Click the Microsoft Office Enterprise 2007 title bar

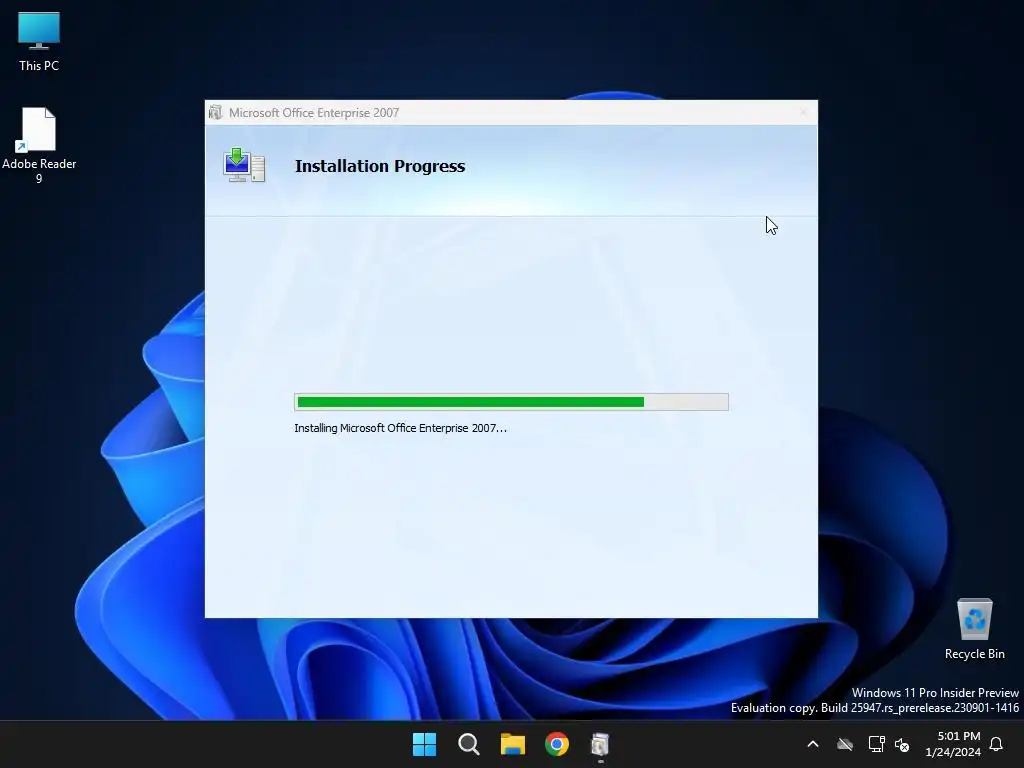point(511,112)
